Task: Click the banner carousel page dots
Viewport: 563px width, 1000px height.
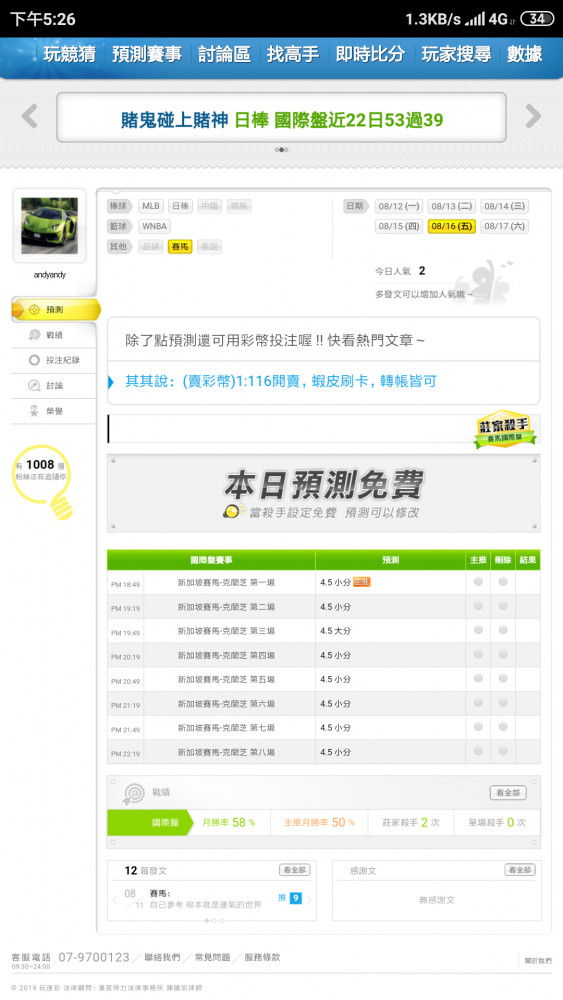Action: click(281, 151)
